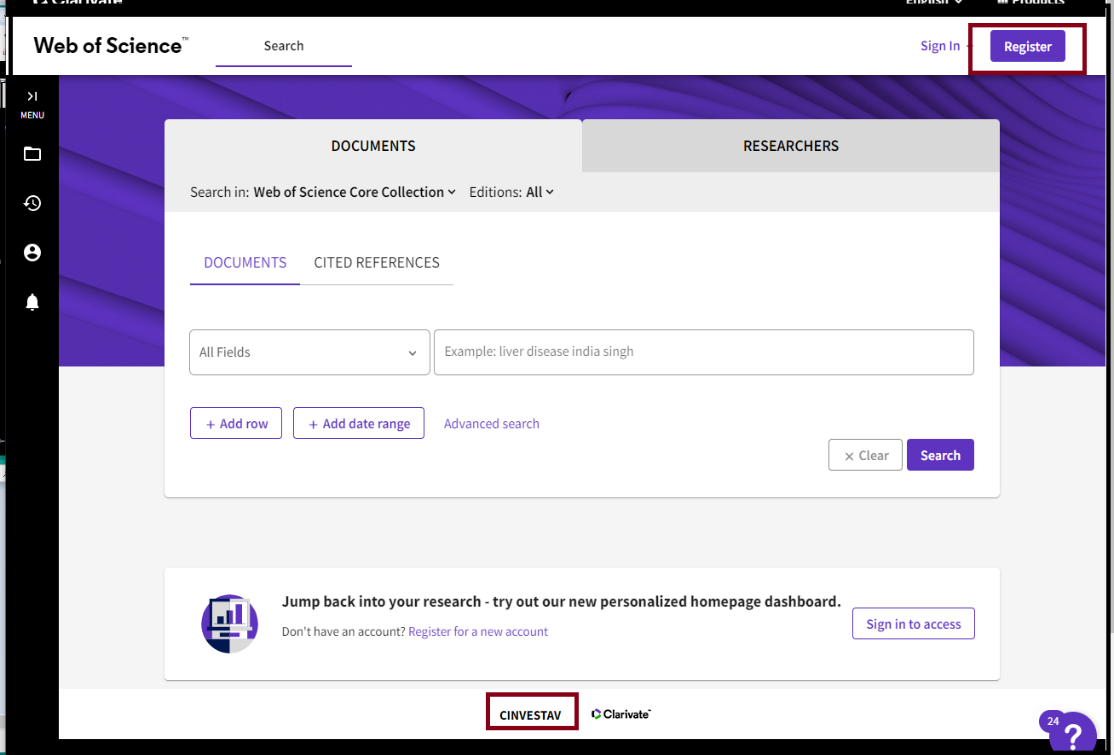
Task: Open the Advanced search link
Action: tap(492, 423)
